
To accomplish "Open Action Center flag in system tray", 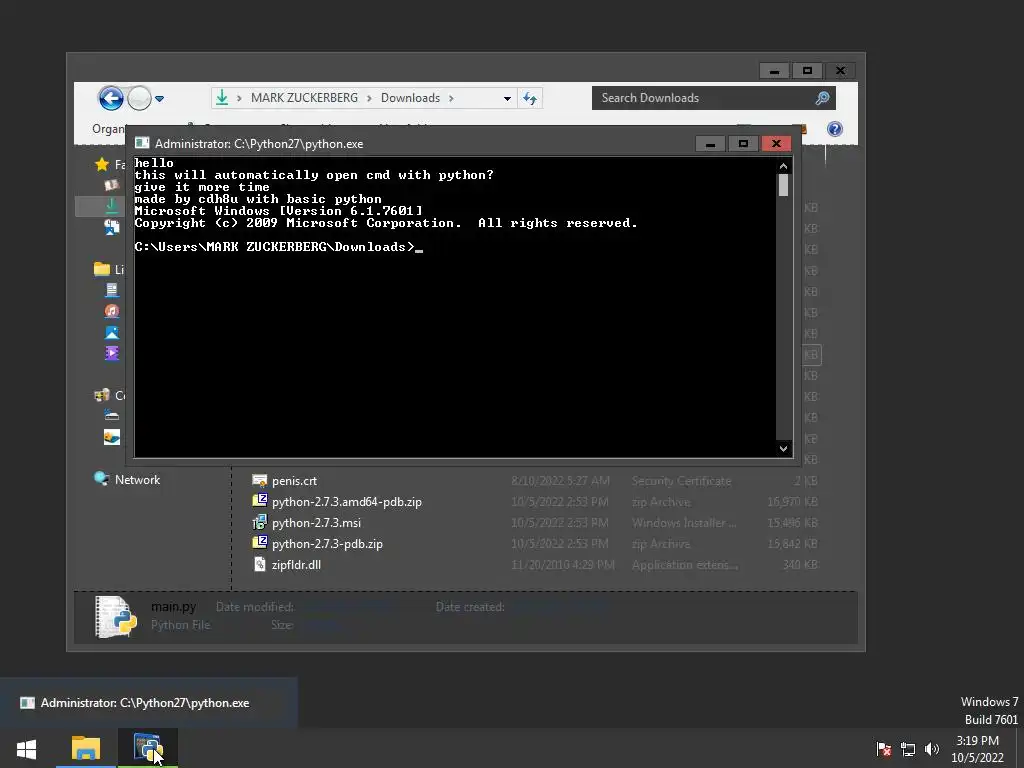I will tap(884, 749).
